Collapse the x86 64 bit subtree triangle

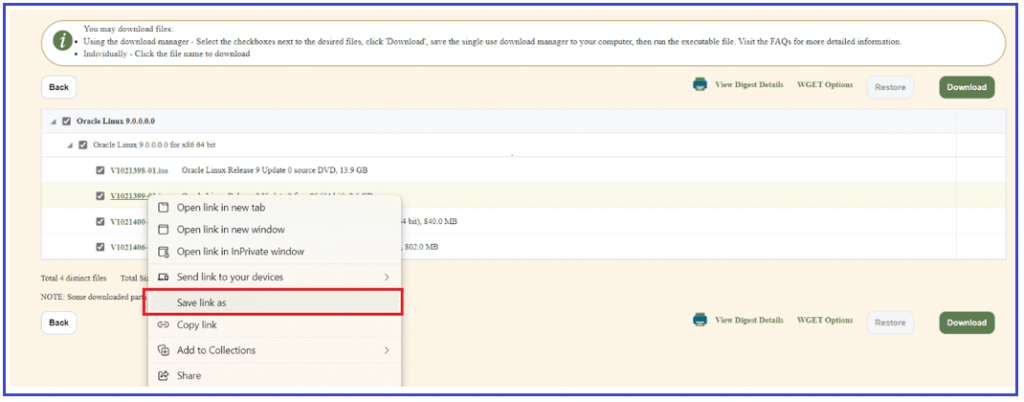click(x=70, y=146)
